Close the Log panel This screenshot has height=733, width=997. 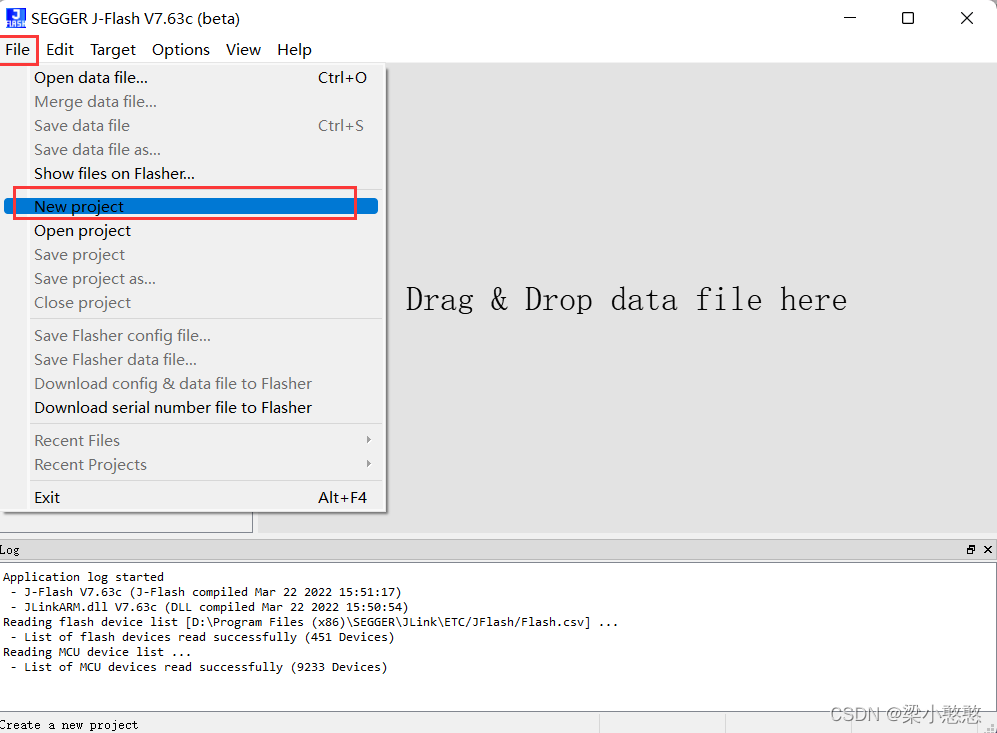pos(987,549)
